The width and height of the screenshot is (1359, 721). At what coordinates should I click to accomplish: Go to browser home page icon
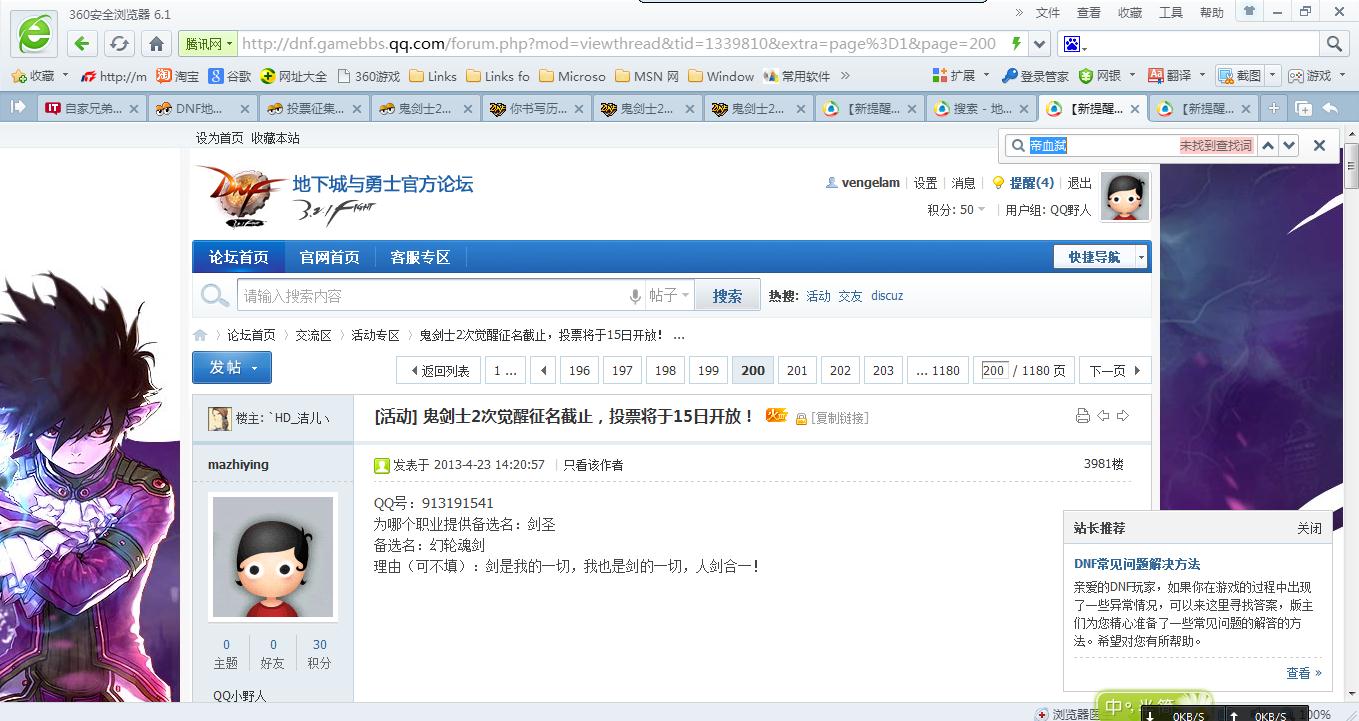(156, 43)
